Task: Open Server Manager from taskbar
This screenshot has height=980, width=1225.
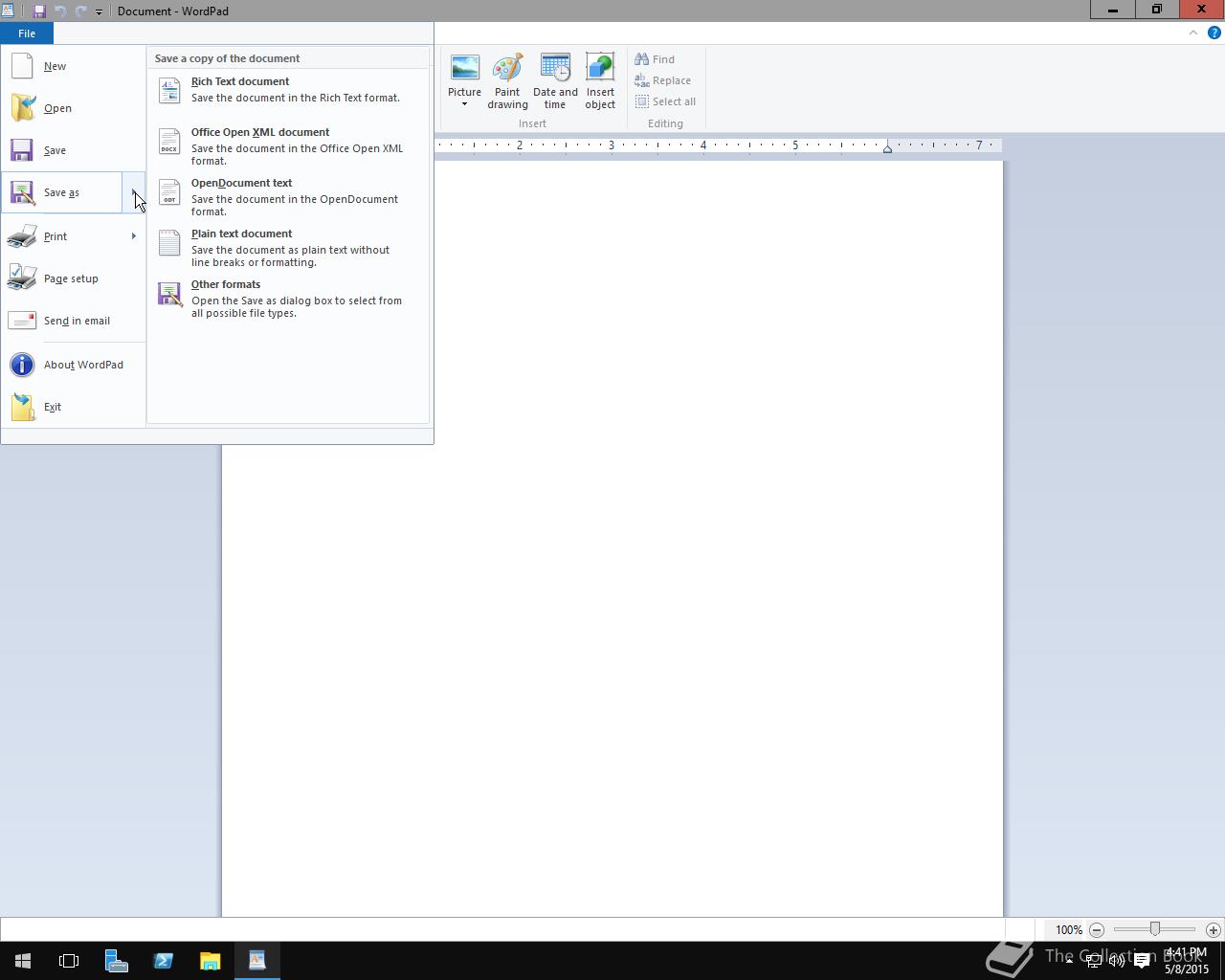Action: [117, 960]
